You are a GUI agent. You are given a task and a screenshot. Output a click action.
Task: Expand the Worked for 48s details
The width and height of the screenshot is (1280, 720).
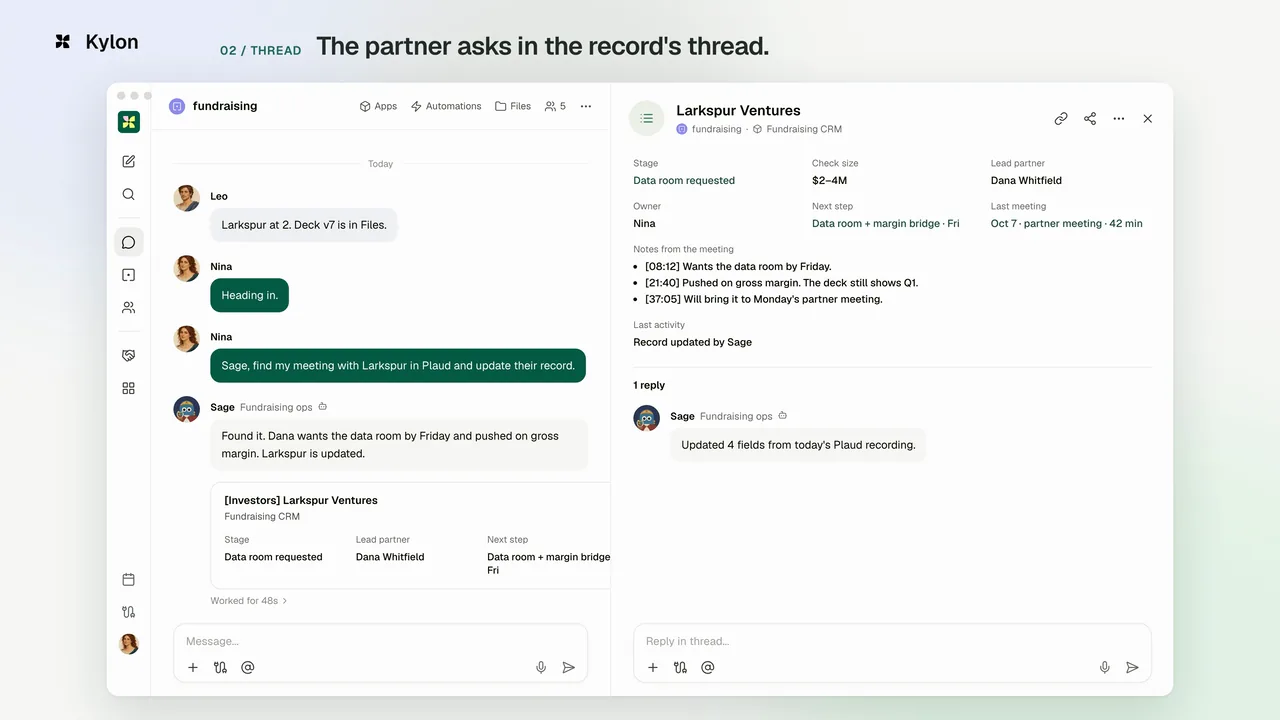coord(249,601)
